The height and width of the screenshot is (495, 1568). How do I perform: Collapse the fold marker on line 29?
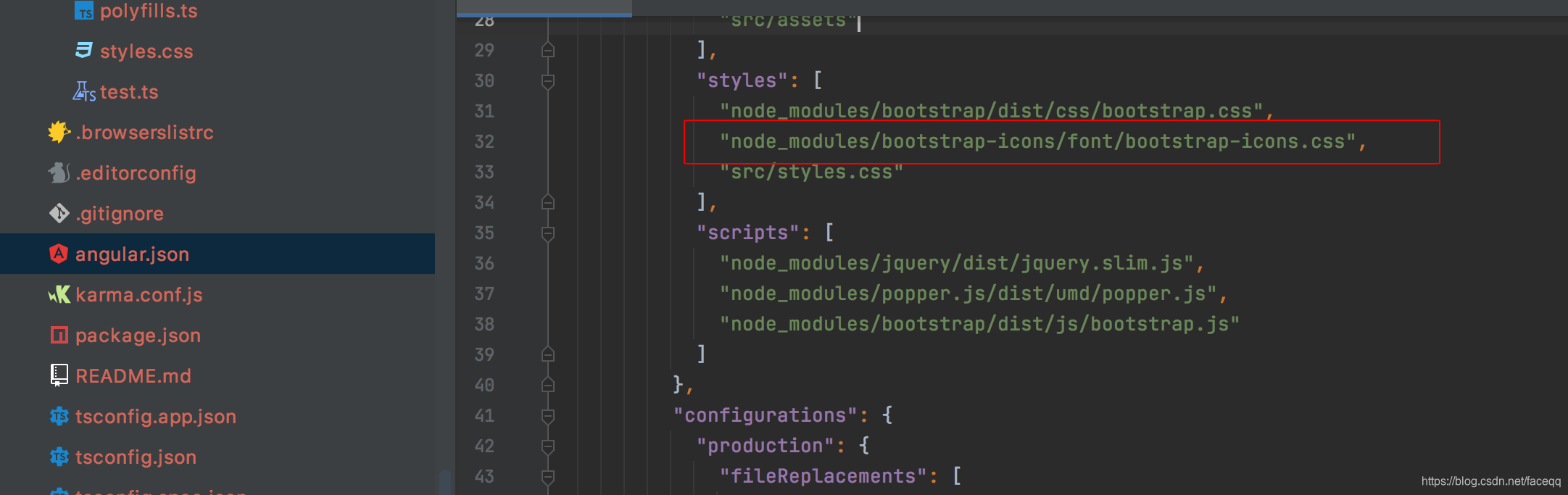click(x=548, y=49)
